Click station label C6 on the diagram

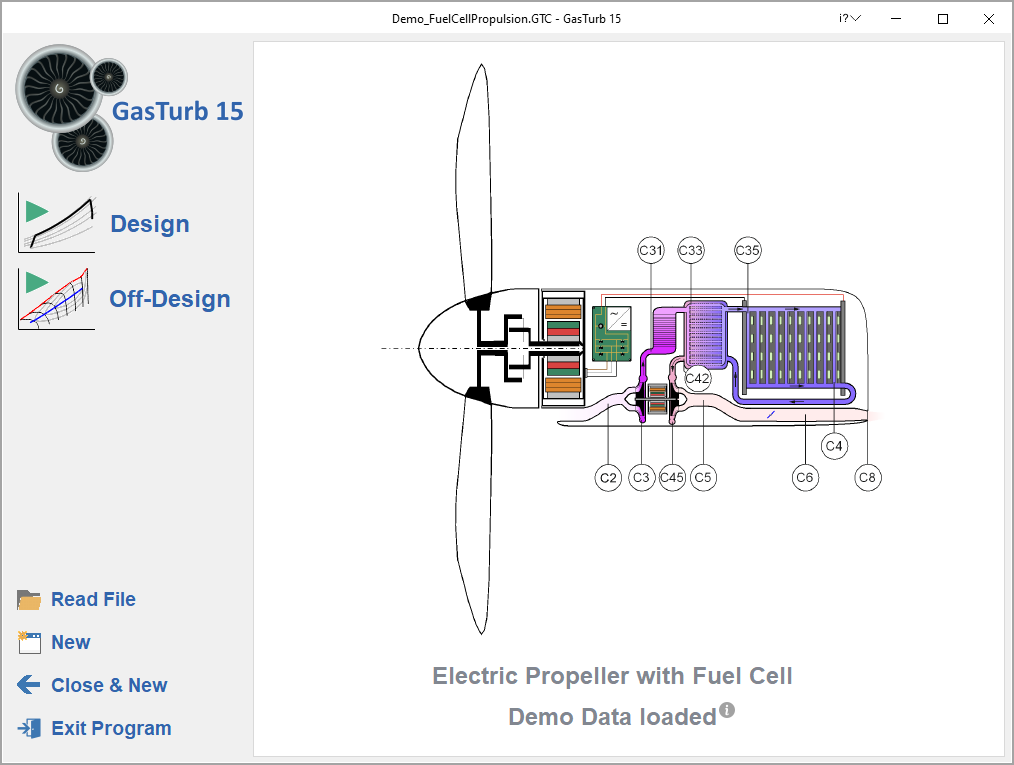click(805, 478)
